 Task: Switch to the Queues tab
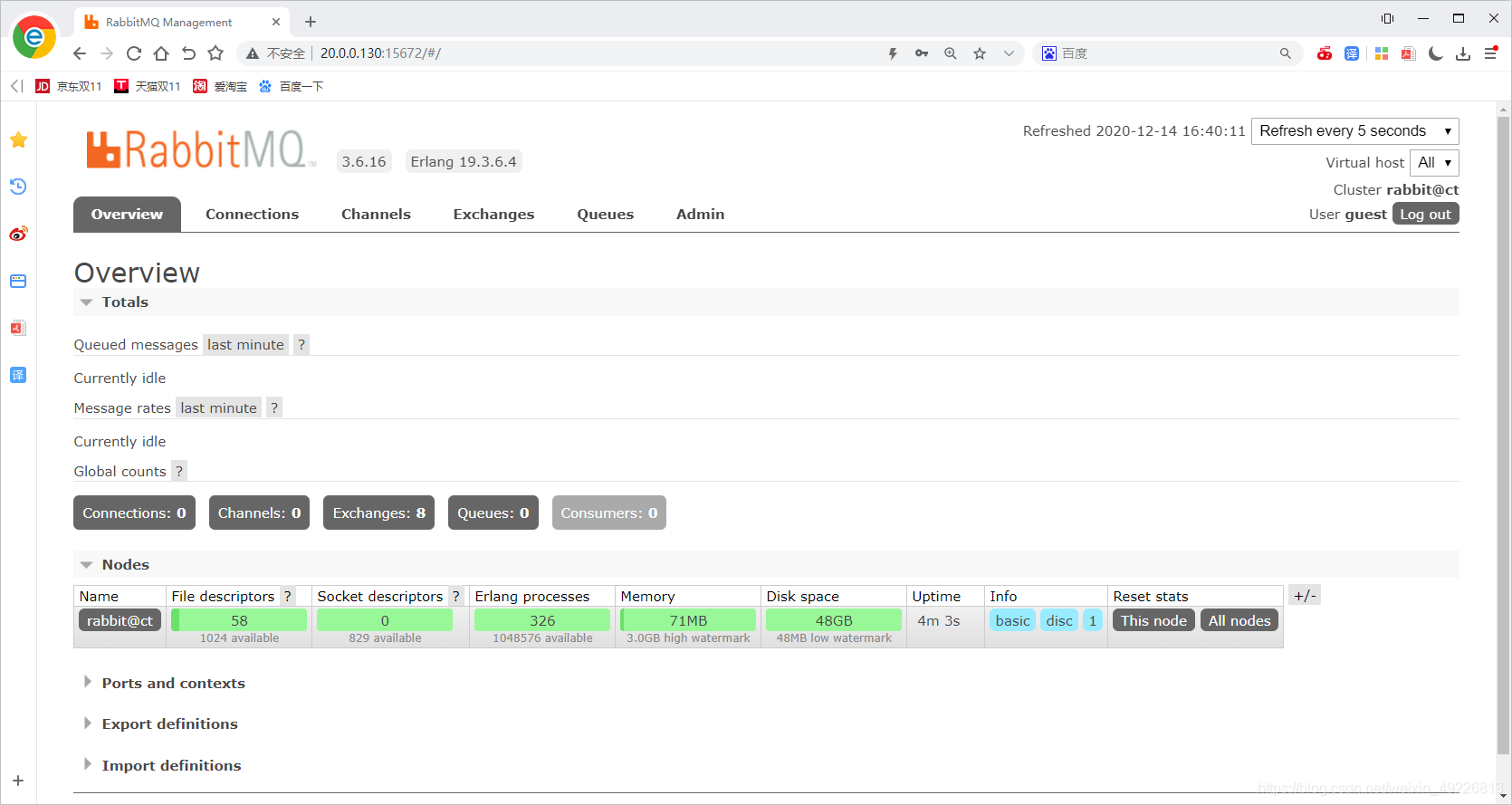(605, 215)
